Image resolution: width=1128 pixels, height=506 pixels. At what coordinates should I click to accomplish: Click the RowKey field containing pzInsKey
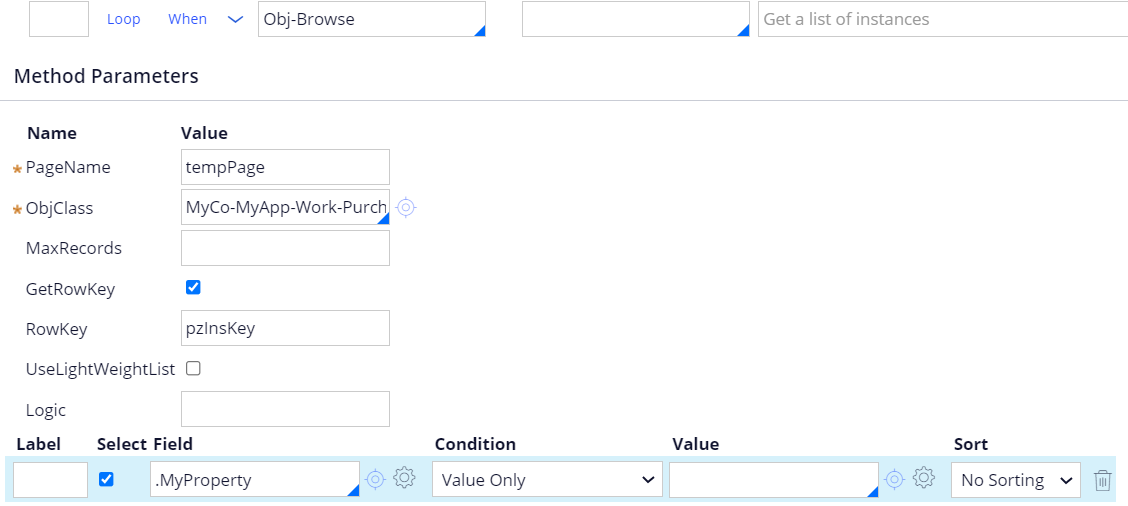[286, 328]
